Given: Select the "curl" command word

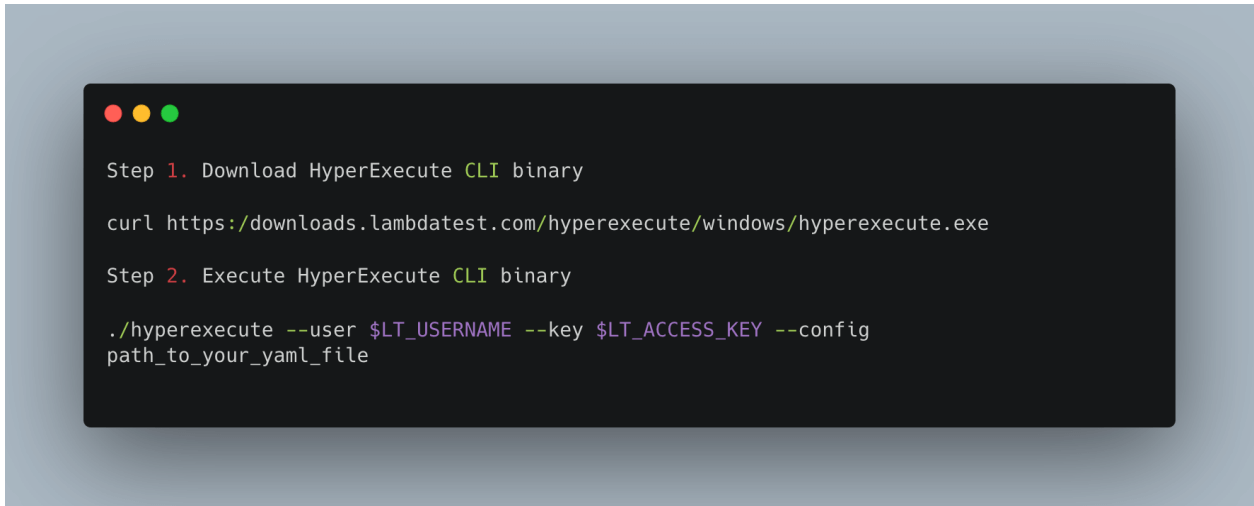Looking at the screenshot, I should coord(130,223).
